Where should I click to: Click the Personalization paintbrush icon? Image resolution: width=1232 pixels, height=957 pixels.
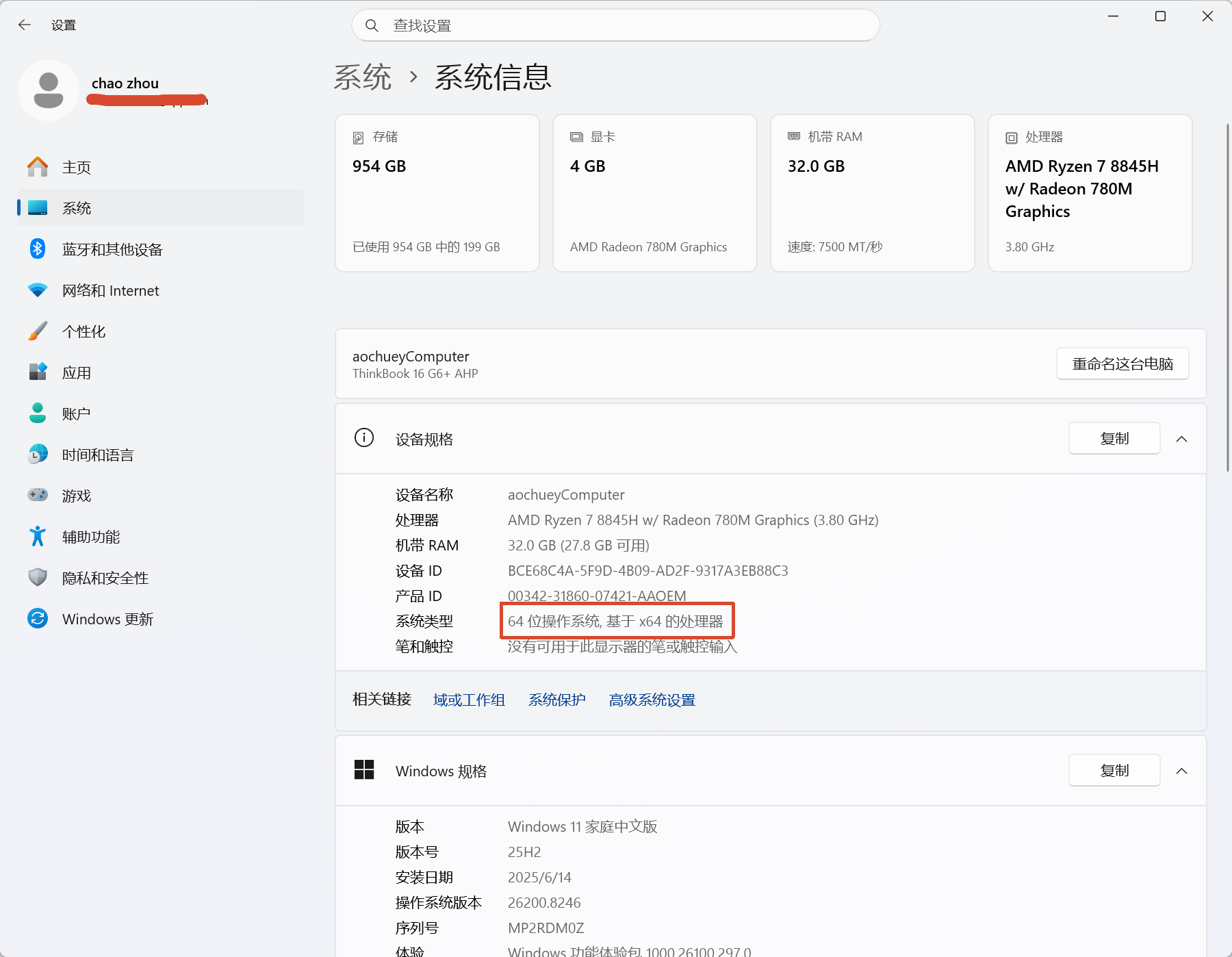38,331
